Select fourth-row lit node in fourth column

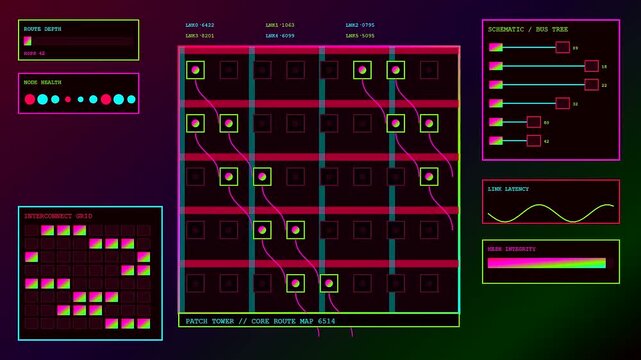pyautogui.click(x=295, y=230)
